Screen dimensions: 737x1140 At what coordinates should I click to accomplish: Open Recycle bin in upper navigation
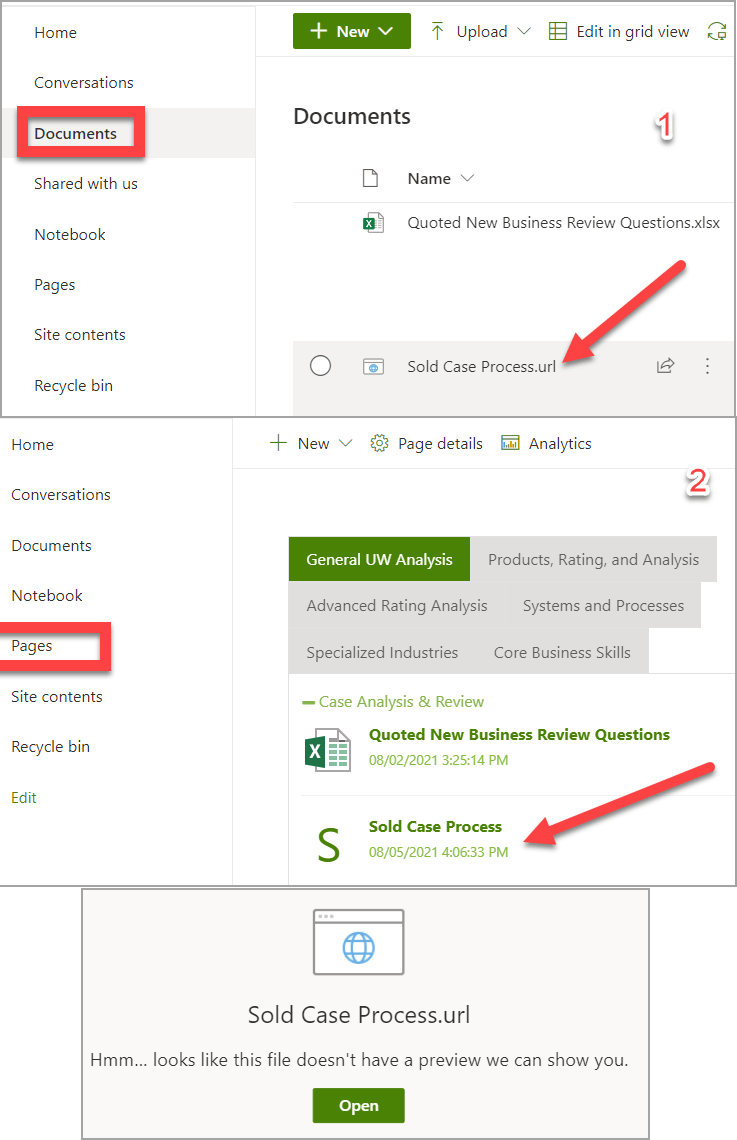73,386
